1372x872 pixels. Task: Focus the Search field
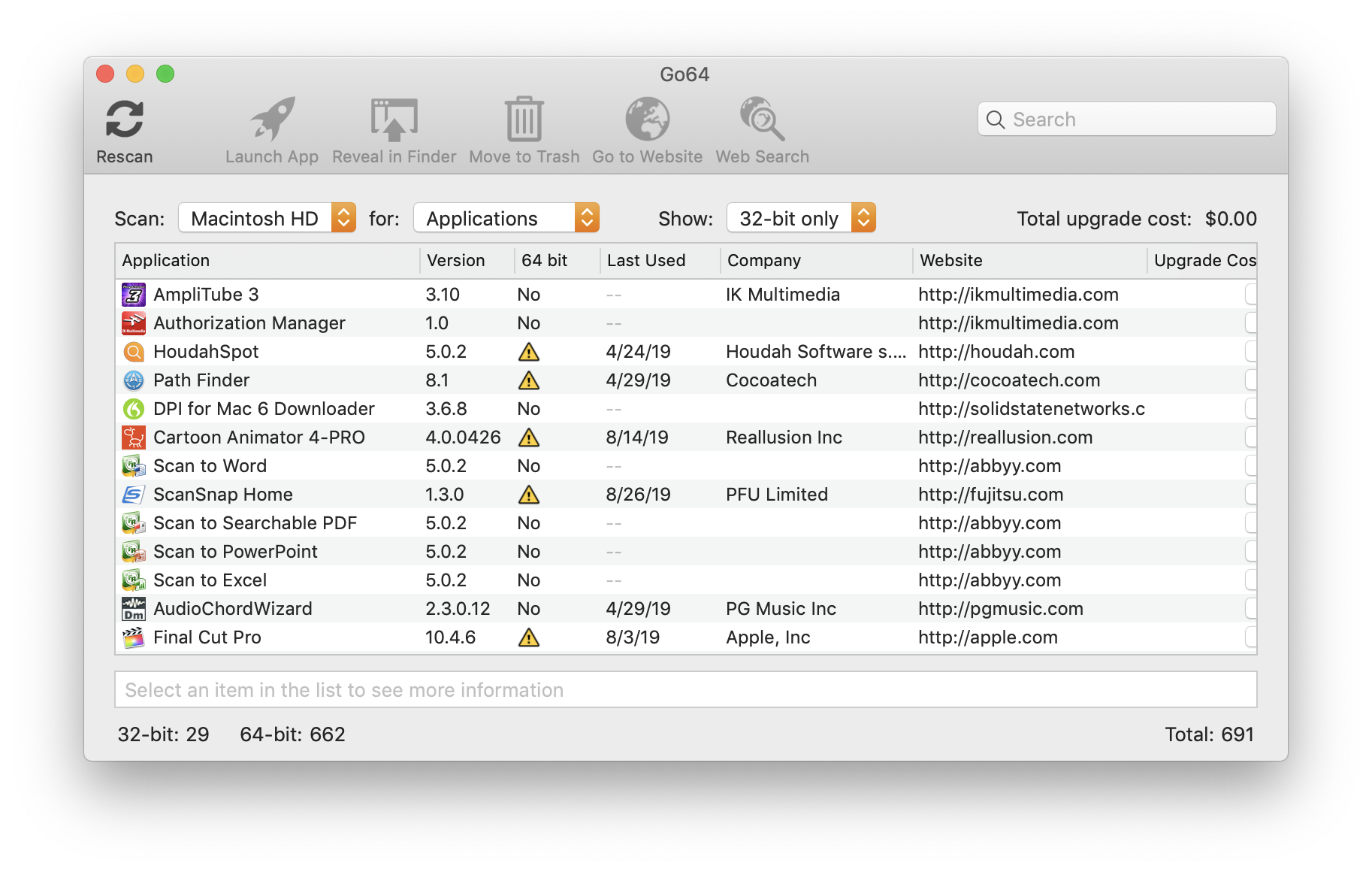[1126, 120]
